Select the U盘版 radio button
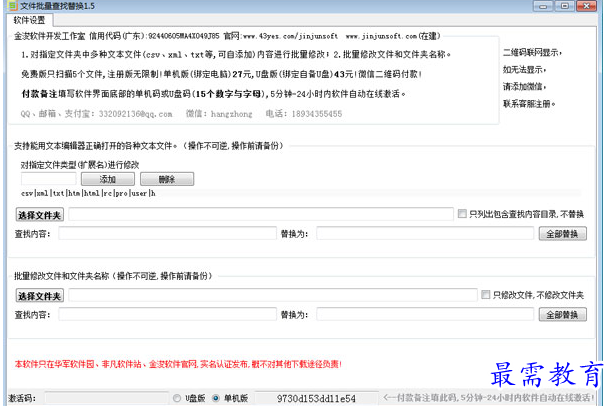Viewport: 612px width, 406px height. (177, 398)
